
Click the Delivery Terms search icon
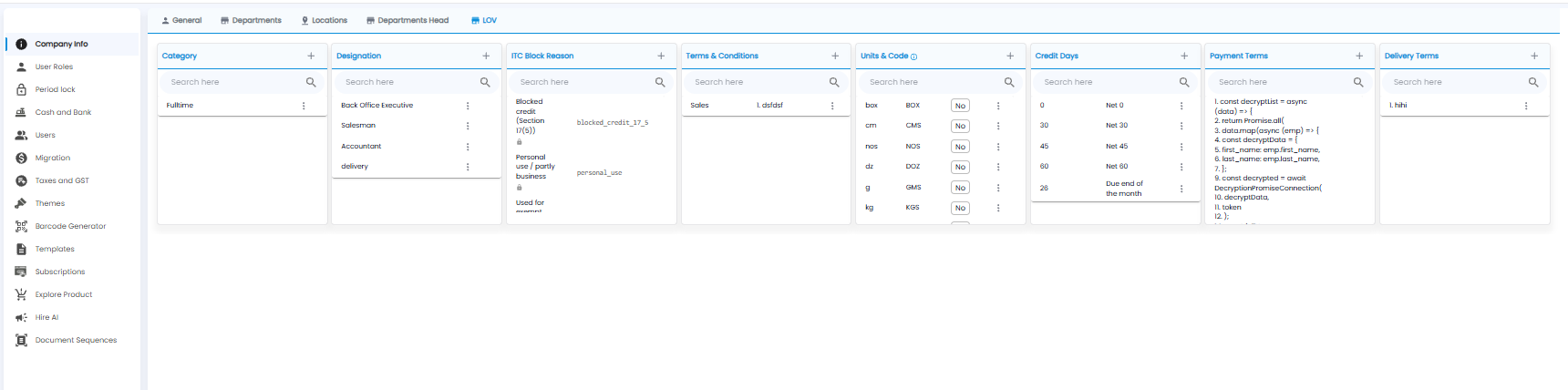click(x=1533, y=82)
